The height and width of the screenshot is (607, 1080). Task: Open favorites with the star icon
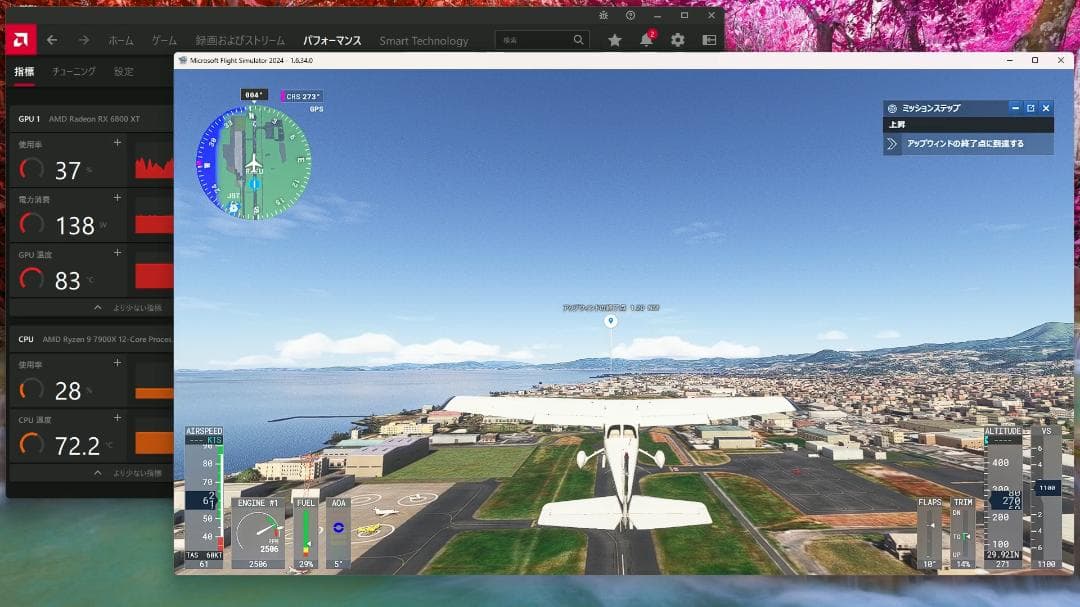pyautogui.click(x=614, y=40)
